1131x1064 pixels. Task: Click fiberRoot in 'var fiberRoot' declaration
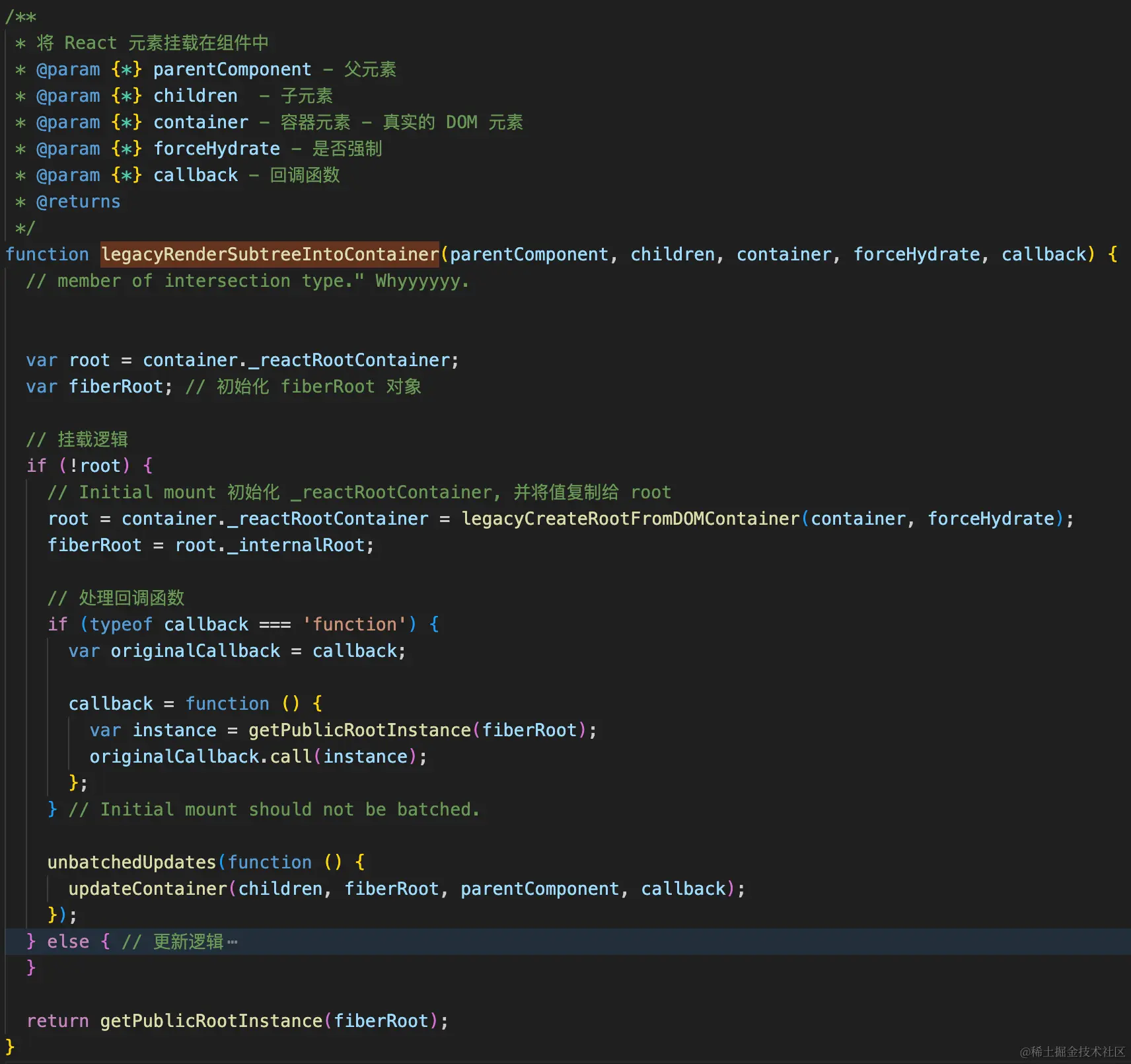coord(116,387)
